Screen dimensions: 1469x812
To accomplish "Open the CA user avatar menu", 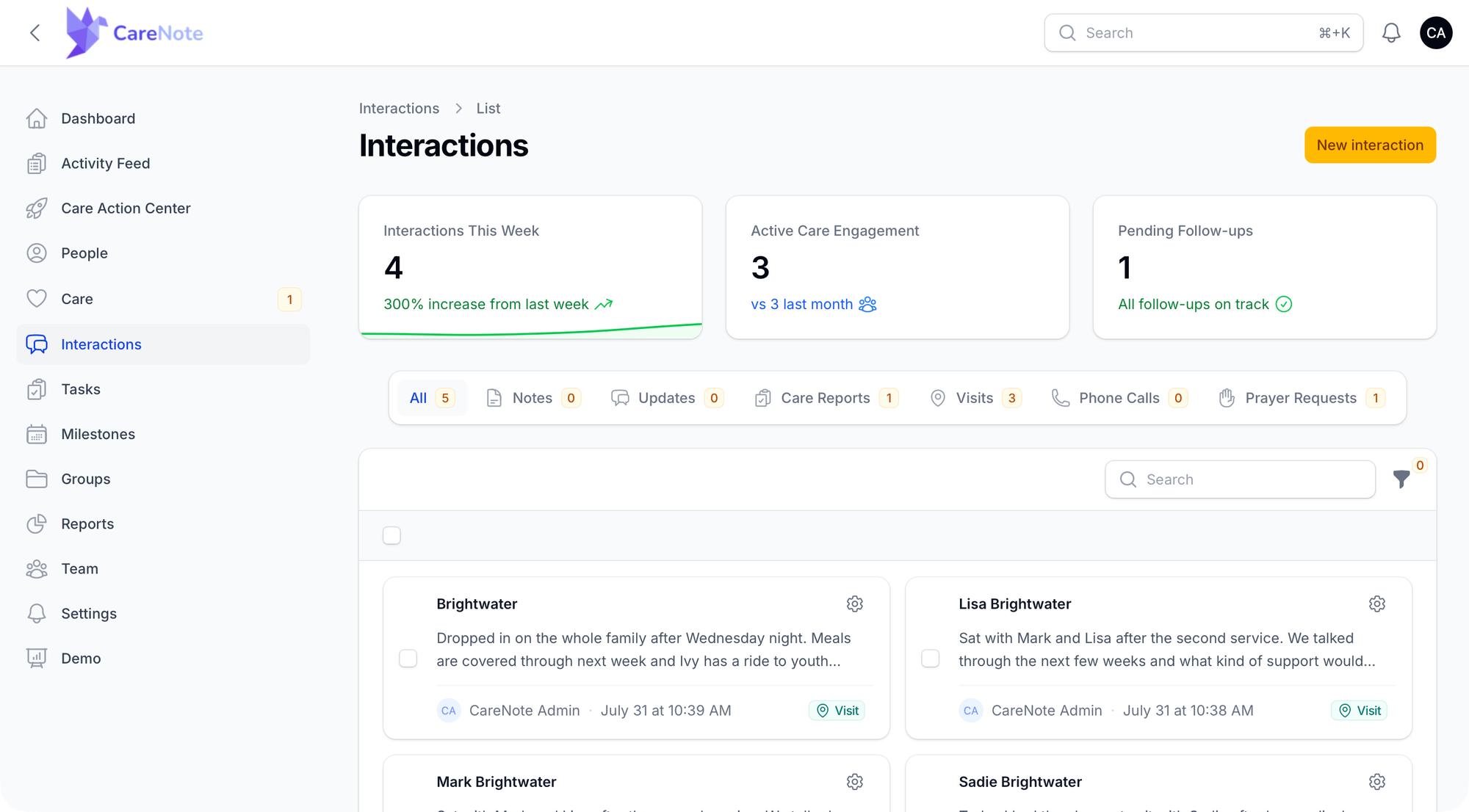I will point(1436,33).
